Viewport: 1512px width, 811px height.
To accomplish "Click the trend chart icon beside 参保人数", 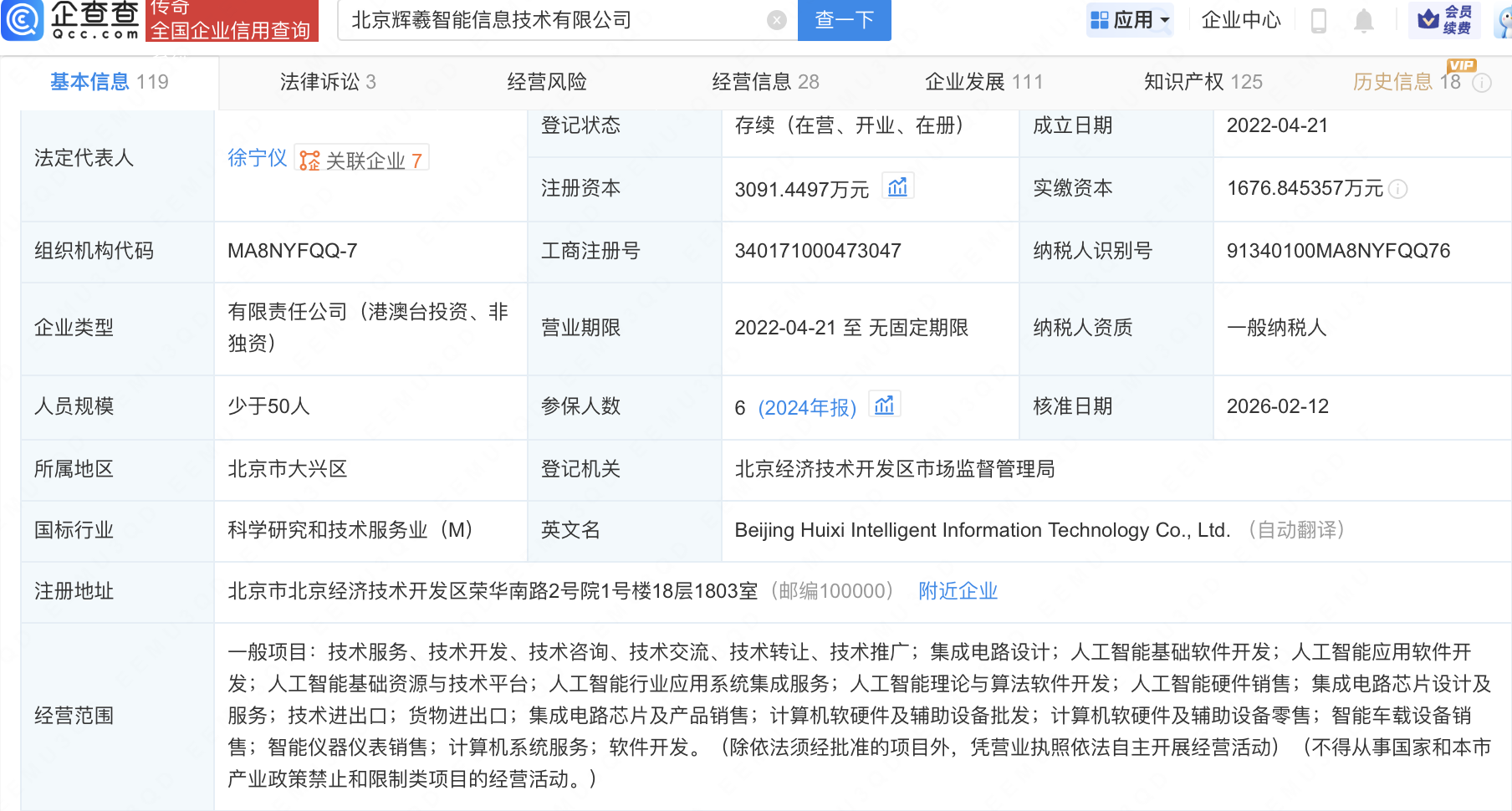I will pyautogui.click(x=885, y=405).
